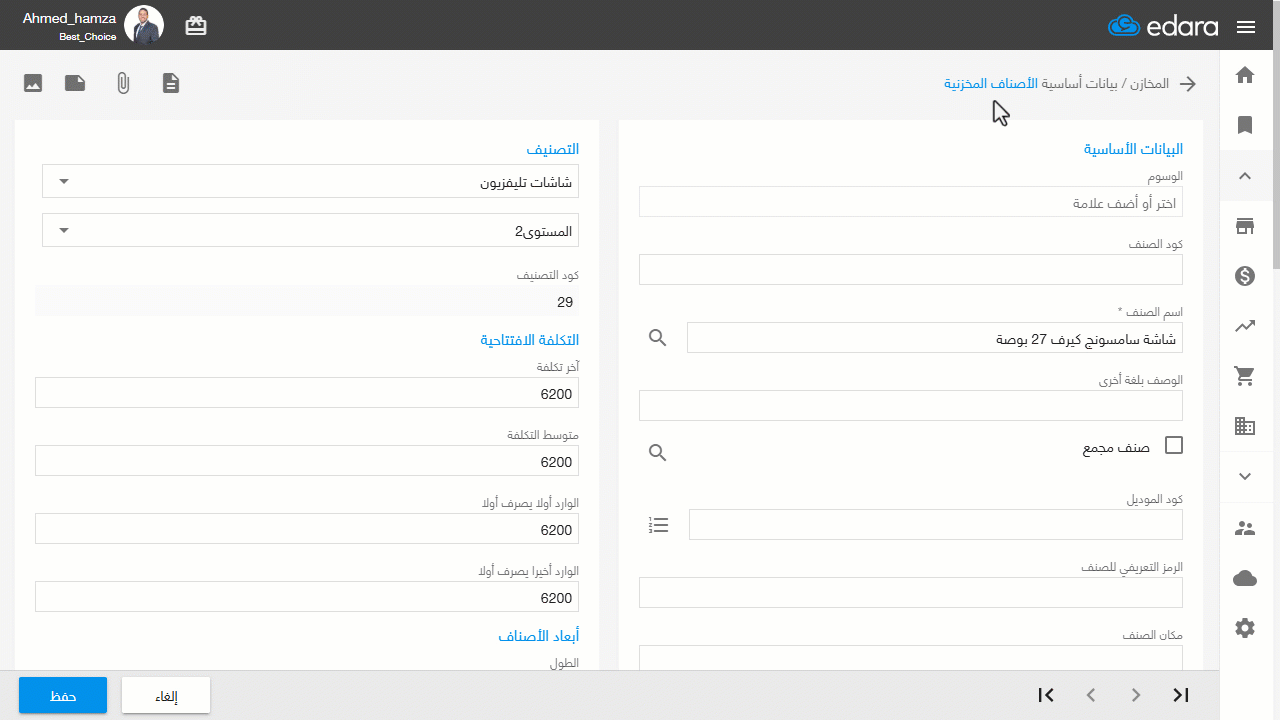Image resolution: width=1280 pixels, height=720 pixels.
Task: Go to previous record chevron
Action: click(x=1091, y=695)
